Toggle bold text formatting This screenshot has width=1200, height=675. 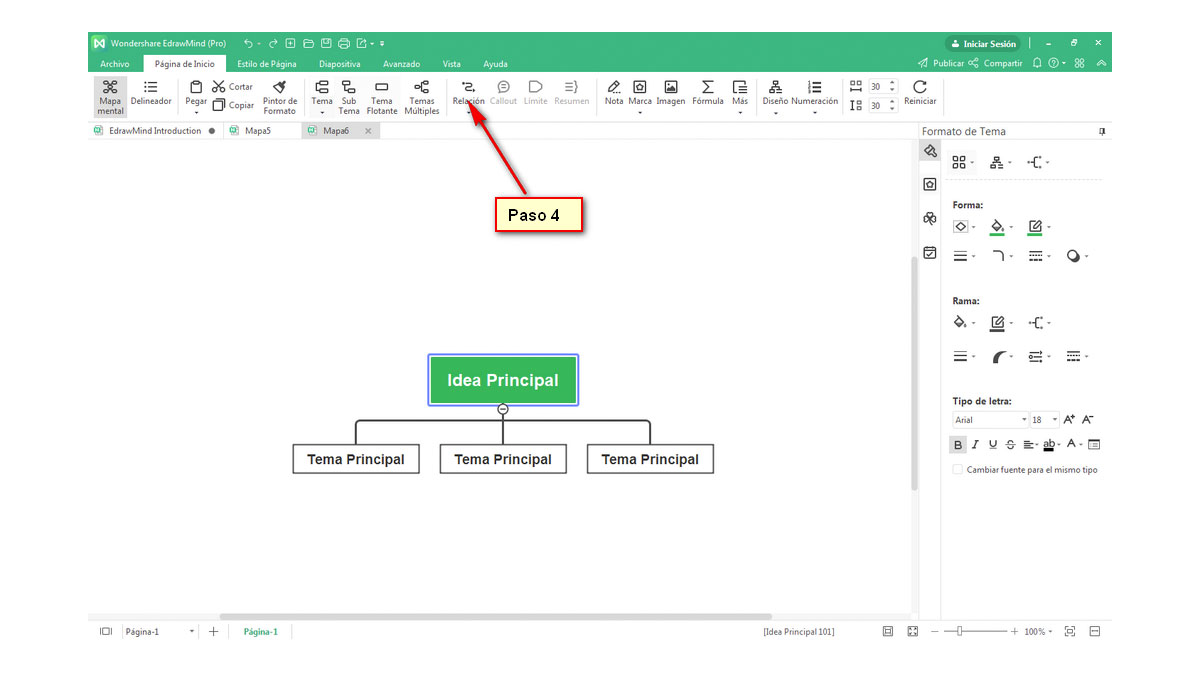[x=958, y=444]
